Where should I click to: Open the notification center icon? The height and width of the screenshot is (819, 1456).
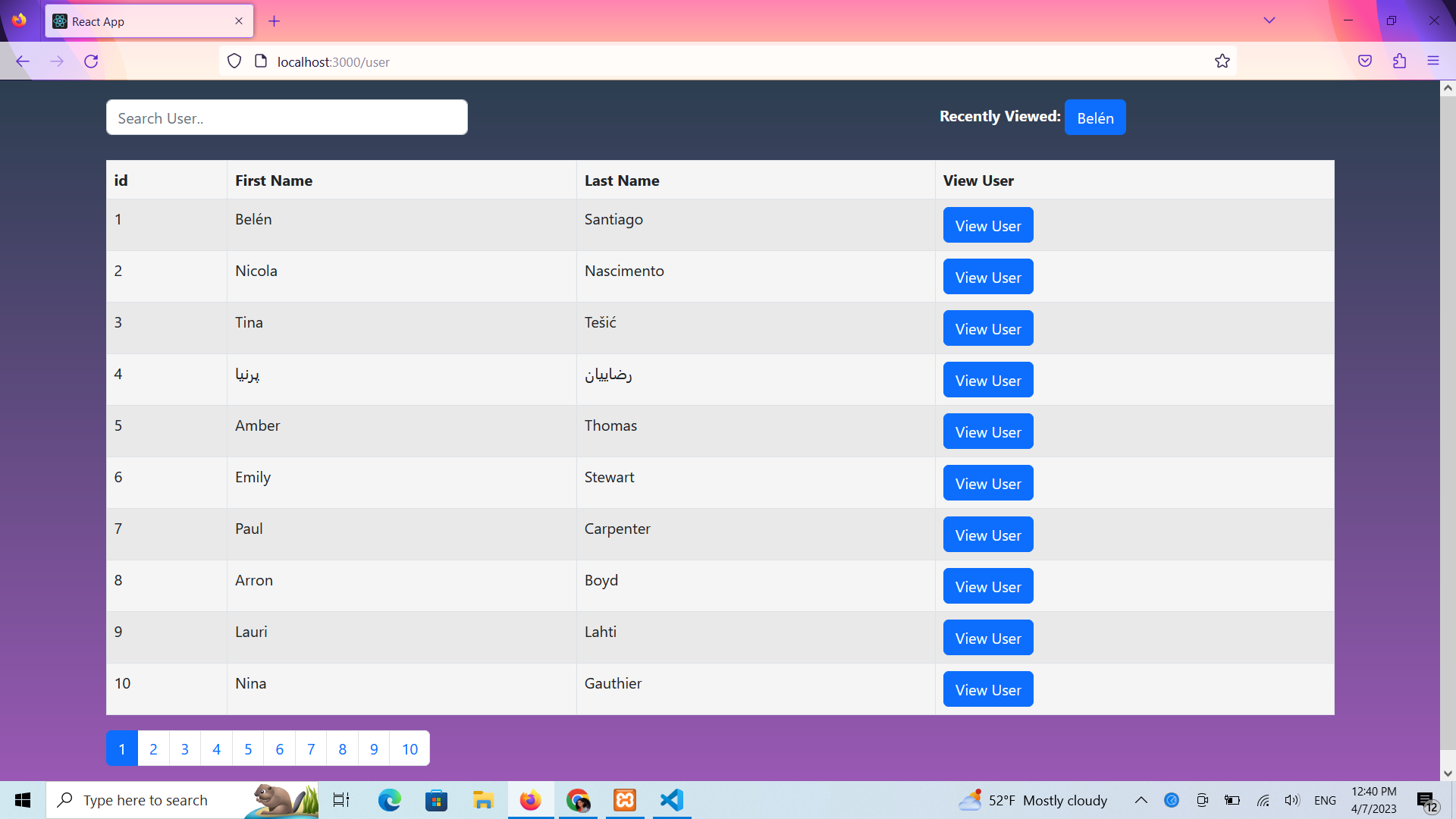click(x=1427, y=800)
